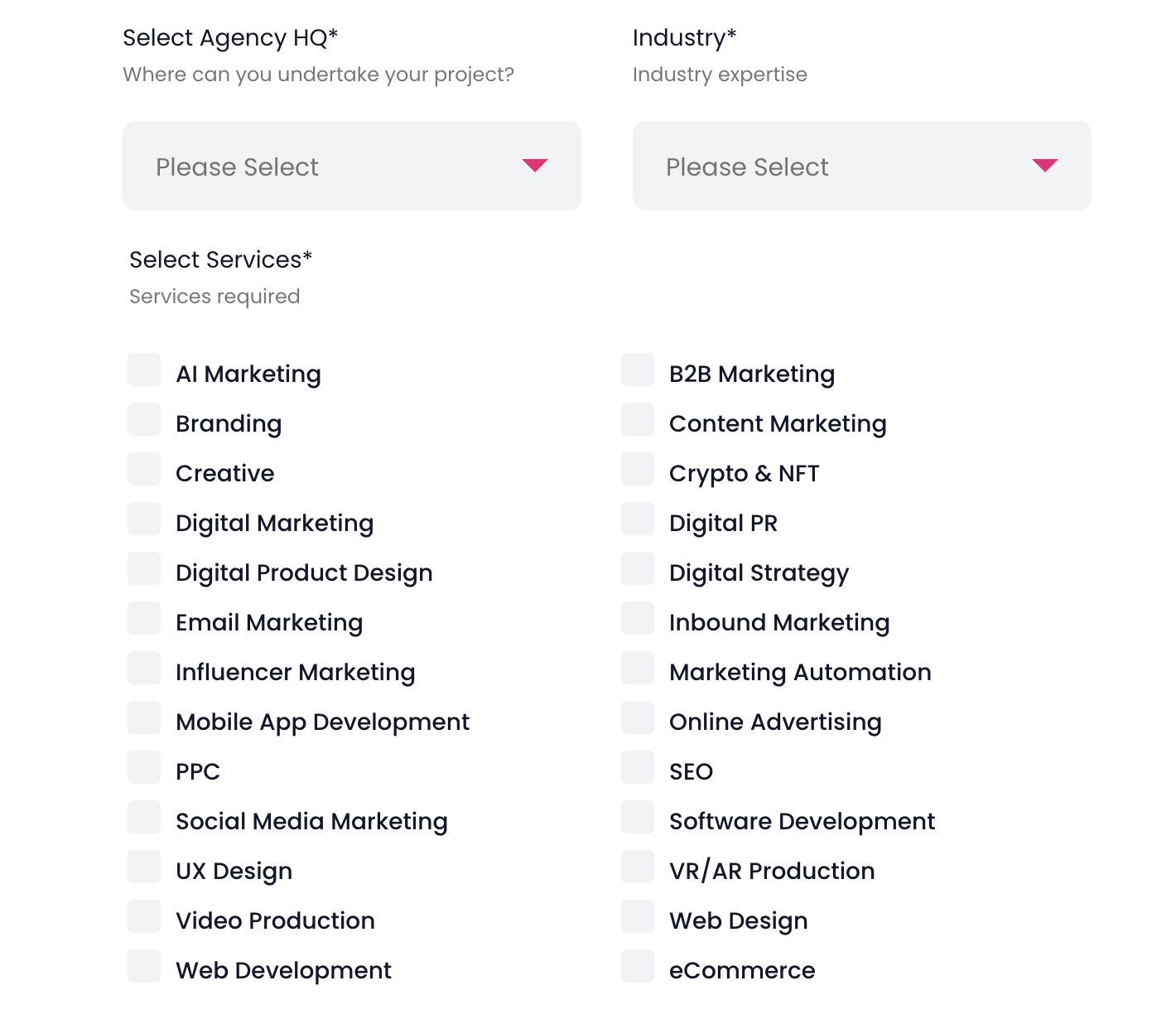Select the Digital Marketing checkbox
The height and width of the screenshot is (1024, 1176).
pos(144,519)
